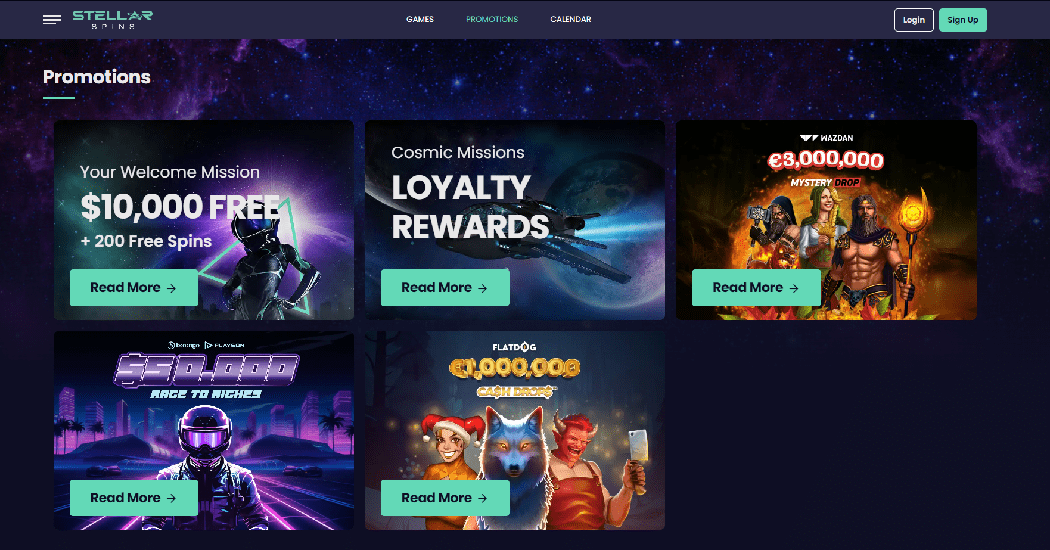The height and width of the screenshot is (550, 1050).
Task: Click the Wazdan logo on Mystery Drop card
Action: (826, 138)
